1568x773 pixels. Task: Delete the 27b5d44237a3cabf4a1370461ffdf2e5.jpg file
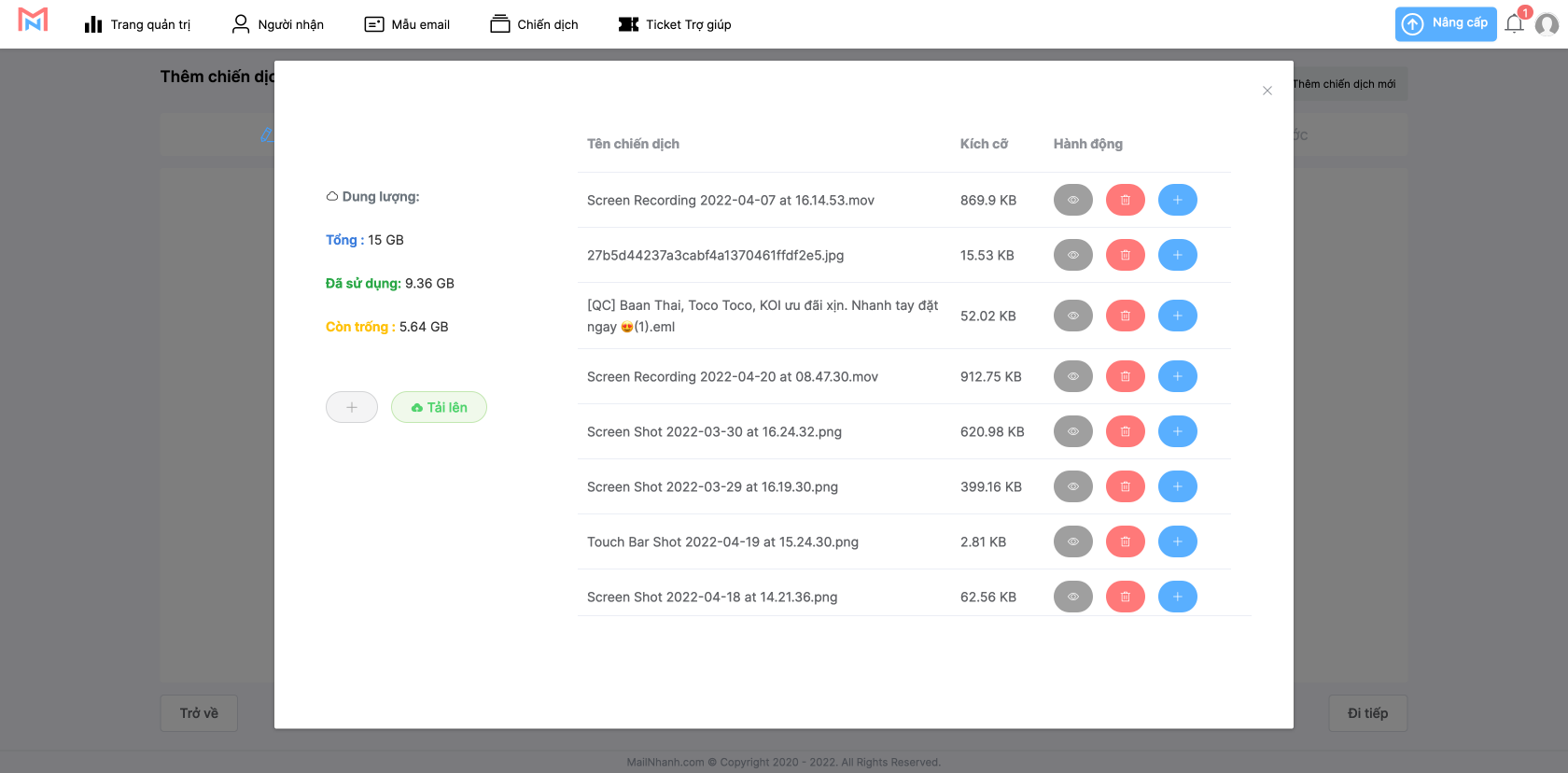(x=1125, y=255)
